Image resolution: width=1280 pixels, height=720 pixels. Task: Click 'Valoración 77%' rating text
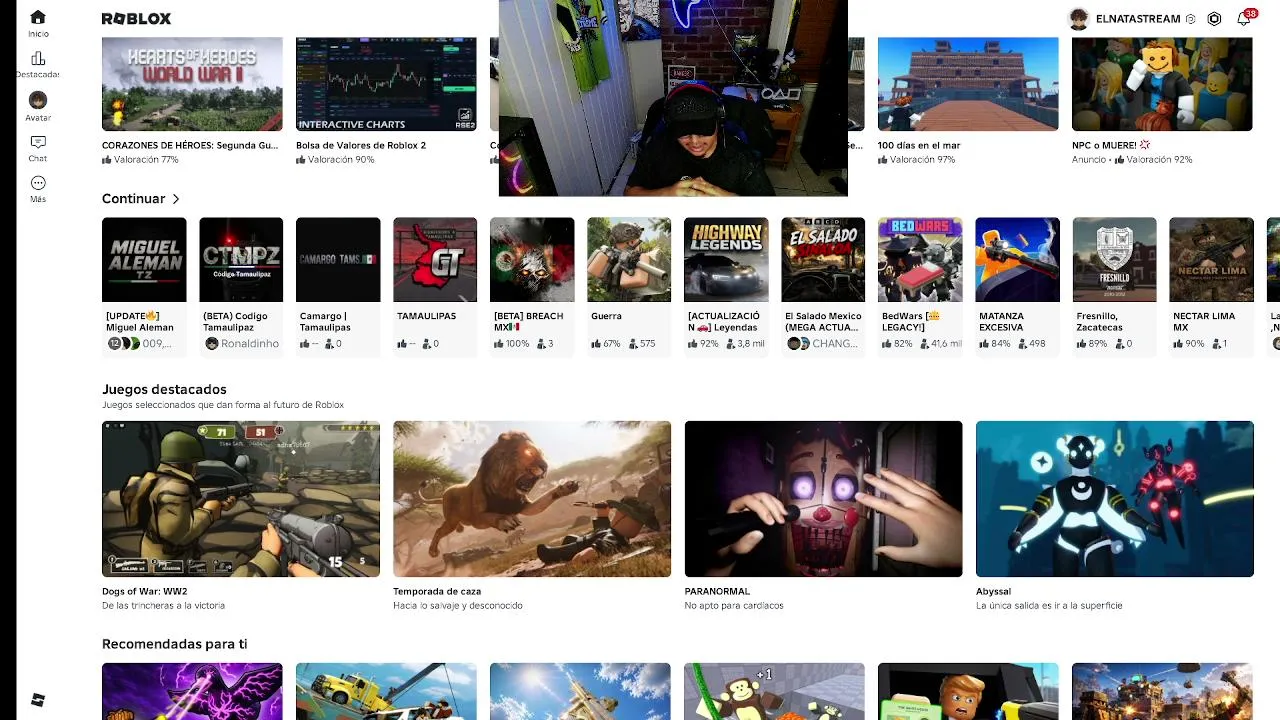tap(146, 160)
